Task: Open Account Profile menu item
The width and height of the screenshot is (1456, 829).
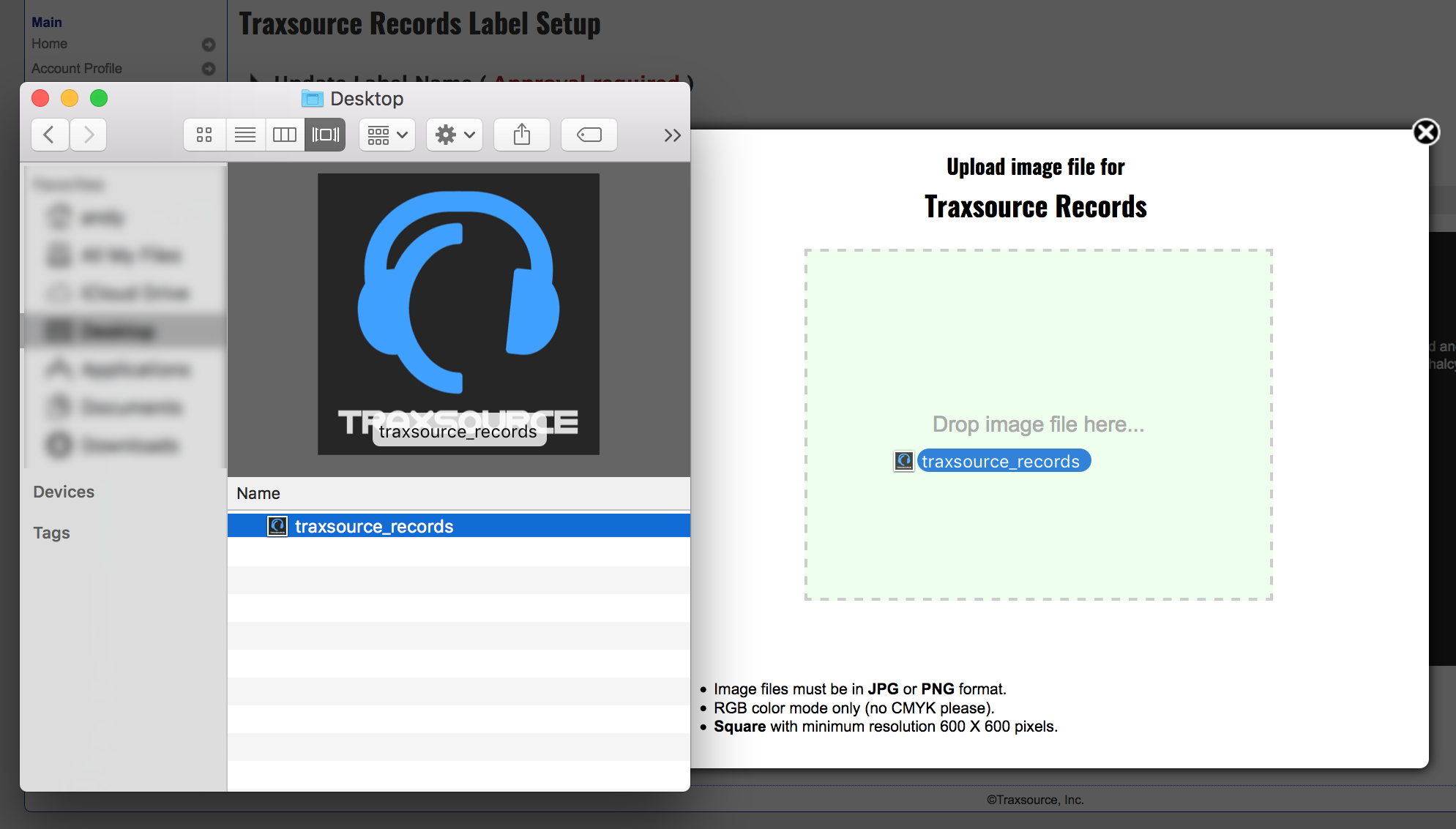Action: [x=77, y=68]
